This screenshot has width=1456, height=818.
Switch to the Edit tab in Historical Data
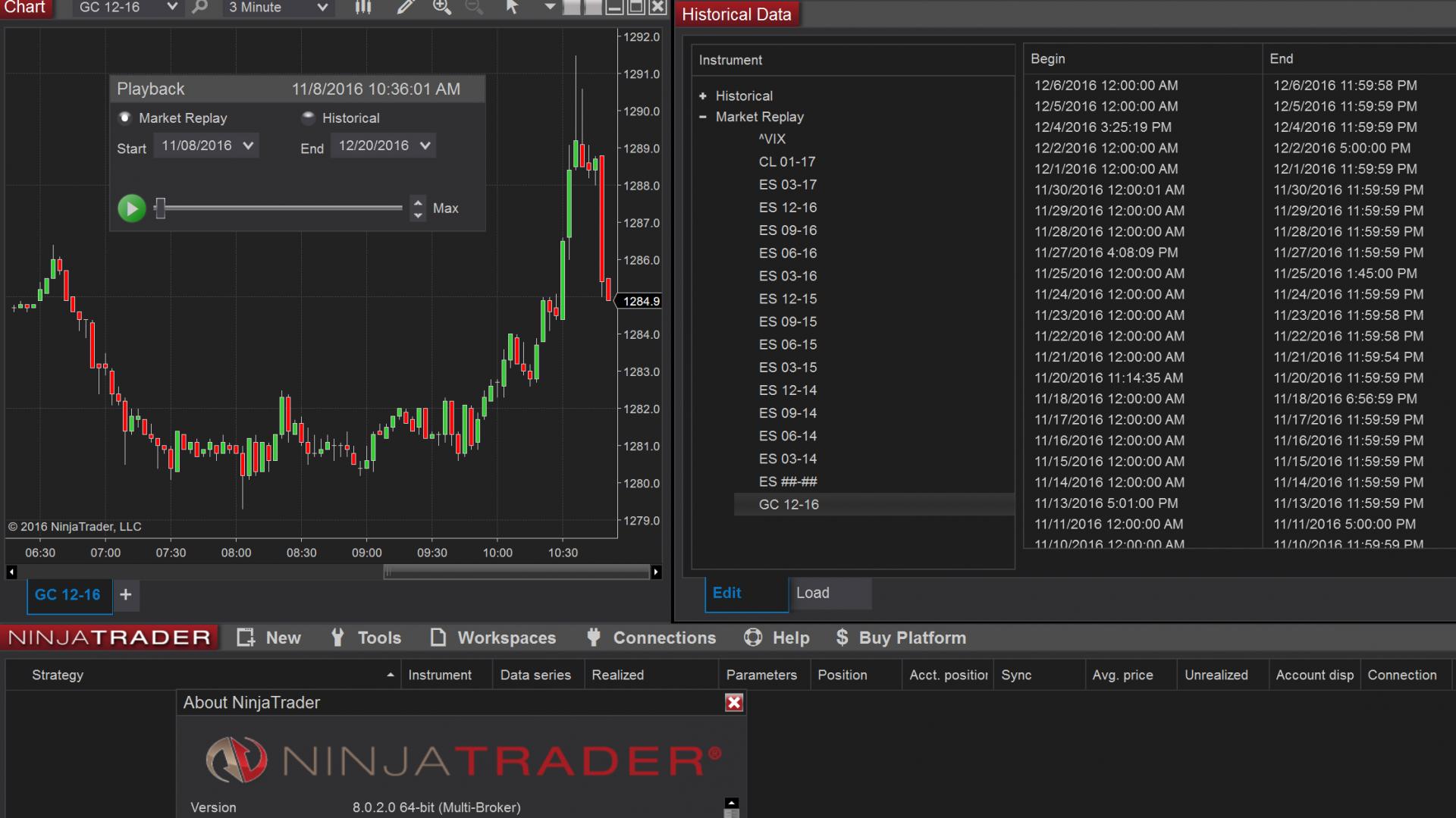click(746, 594)
